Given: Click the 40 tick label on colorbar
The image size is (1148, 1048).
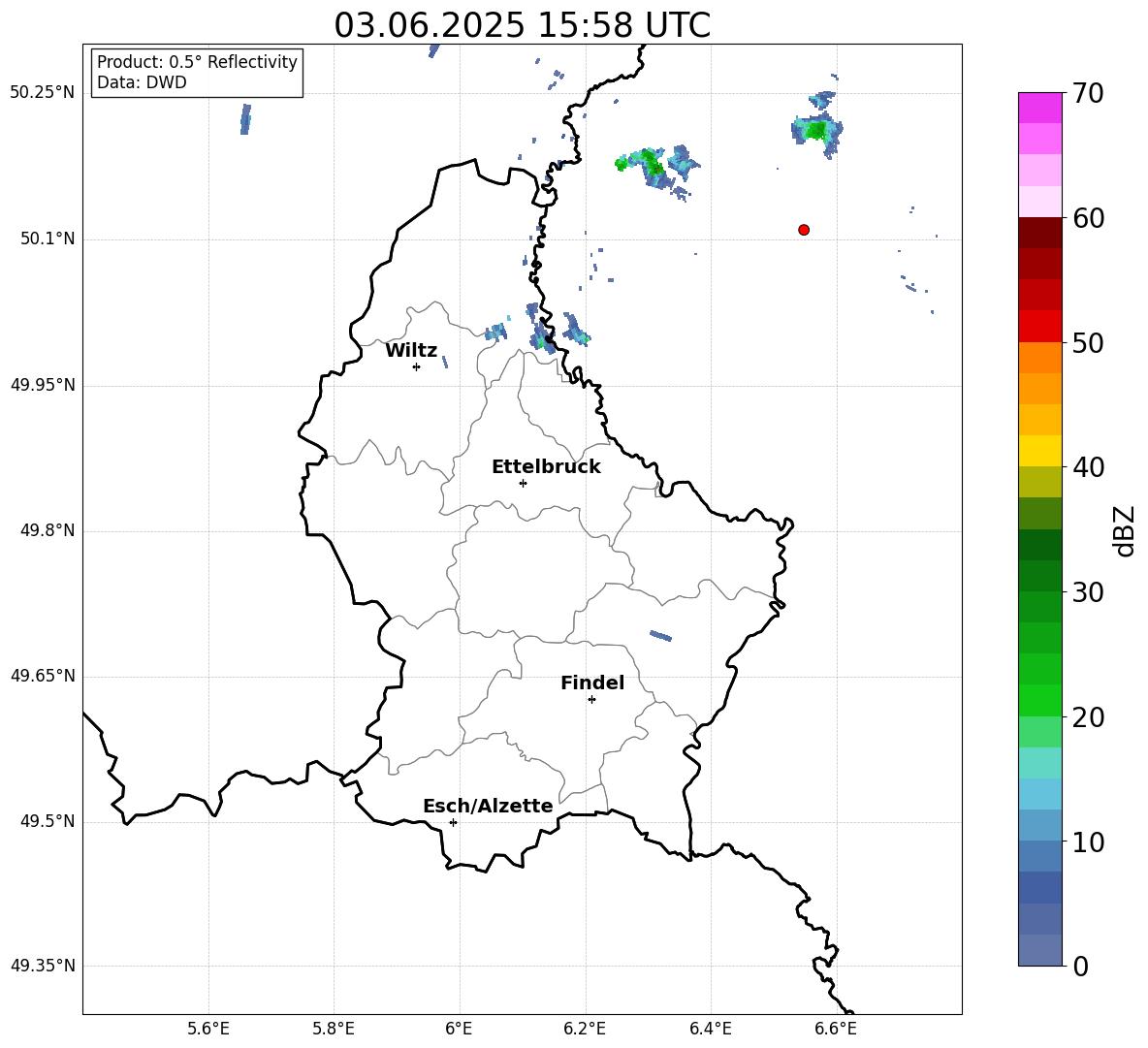Looking at the screenshot, I should tap(1088, 467).
